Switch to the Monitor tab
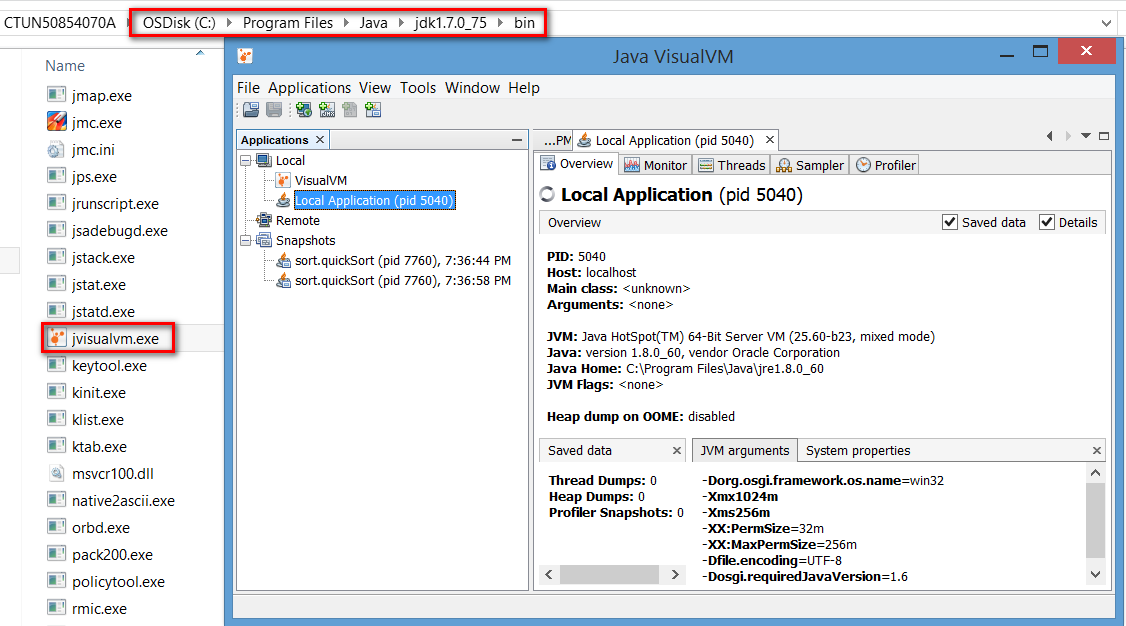This screenshot has height=626, width=1126. 656,165
